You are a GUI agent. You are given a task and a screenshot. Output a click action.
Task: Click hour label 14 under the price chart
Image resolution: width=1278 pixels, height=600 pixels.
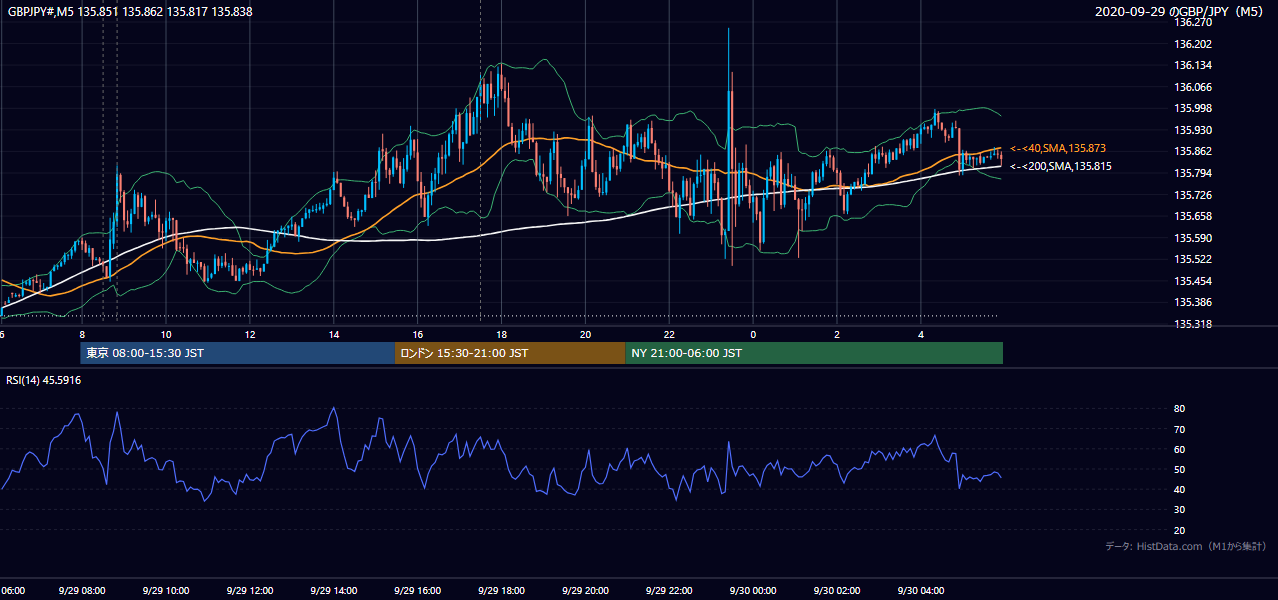(x=334, y=334)
